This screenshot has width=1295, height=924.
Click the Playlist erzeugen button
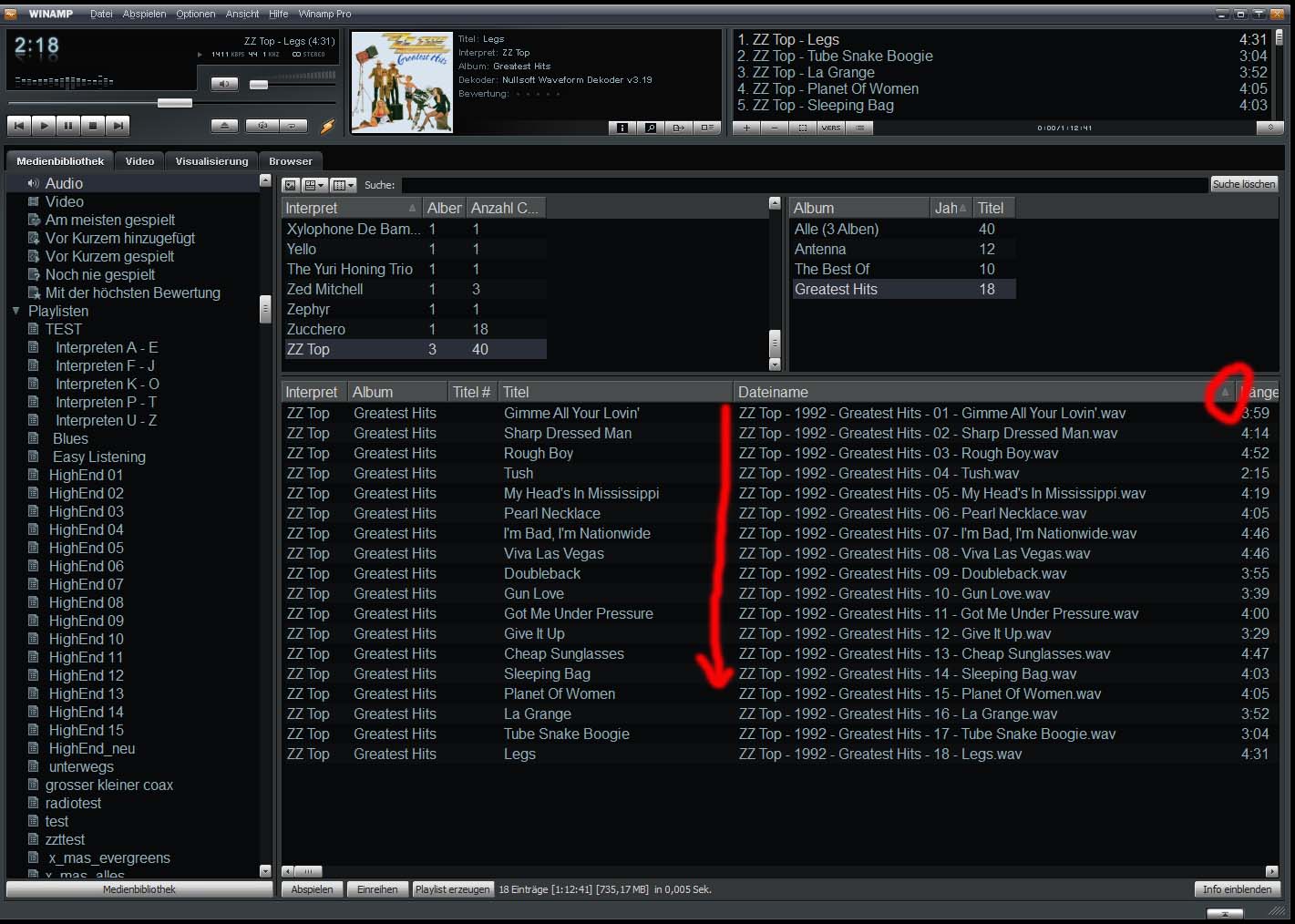[452, 889]
